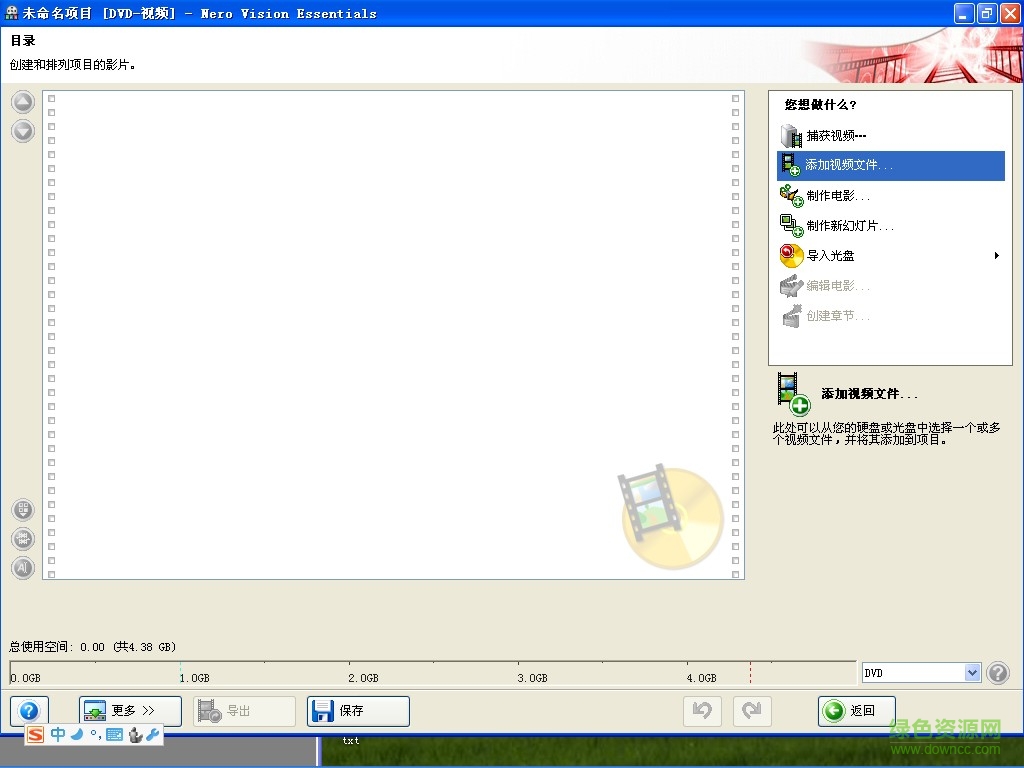1024x768 pixels.
Task: Toggle Chinese/English input with 中 indicator
Action: (58, 734)
